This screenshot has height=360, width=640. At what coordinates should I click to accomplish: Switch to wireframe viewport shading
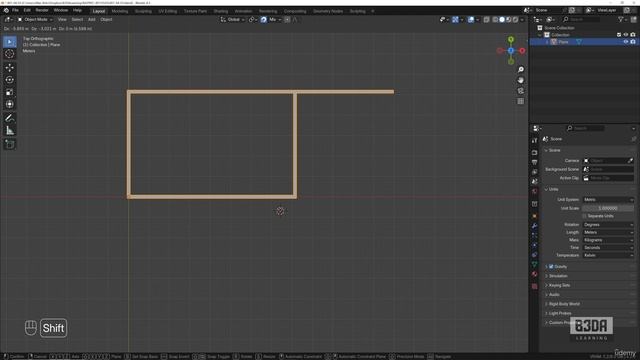coord(495,20)
